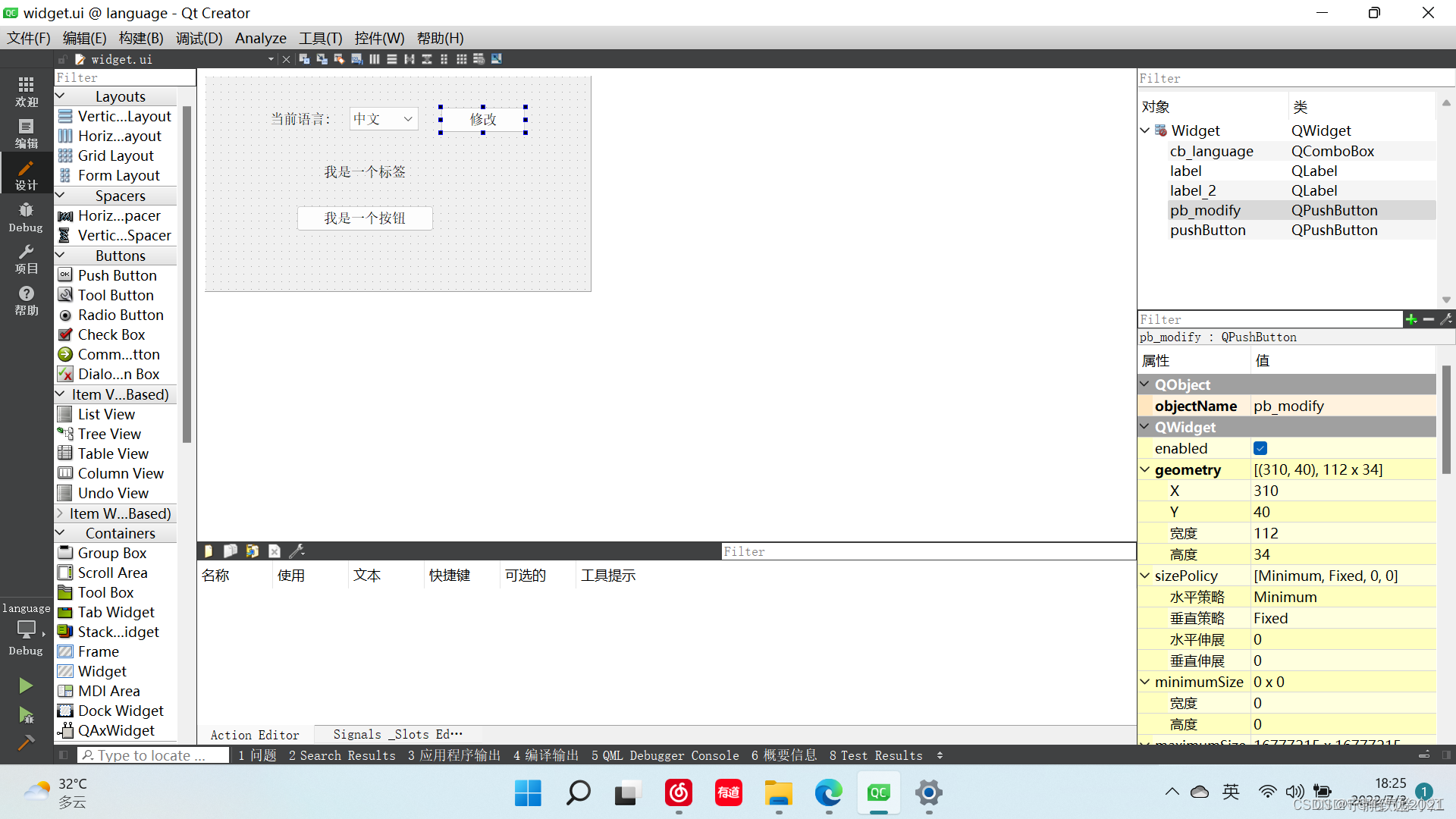Click the 我是一个按钮 button
The width and height of the screenshot is (1456, 819).
coord(363,218)
